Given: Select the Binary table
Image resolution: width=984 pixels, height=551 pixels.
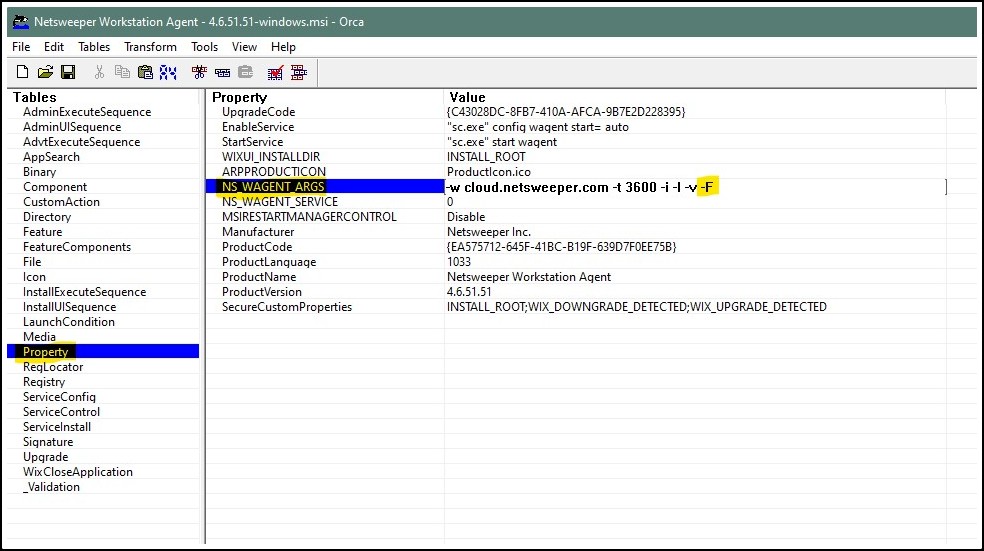Looking at the screenshot, I should pos(40,172).
